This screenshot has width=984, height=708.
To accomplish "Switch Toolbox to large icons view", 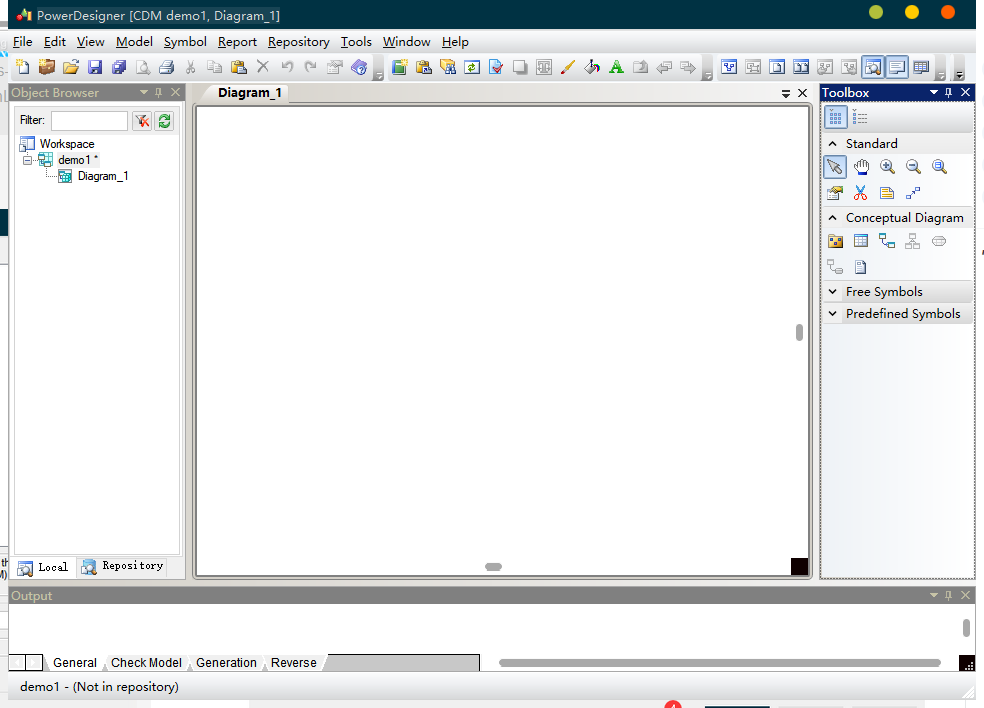I will [835, 117].
